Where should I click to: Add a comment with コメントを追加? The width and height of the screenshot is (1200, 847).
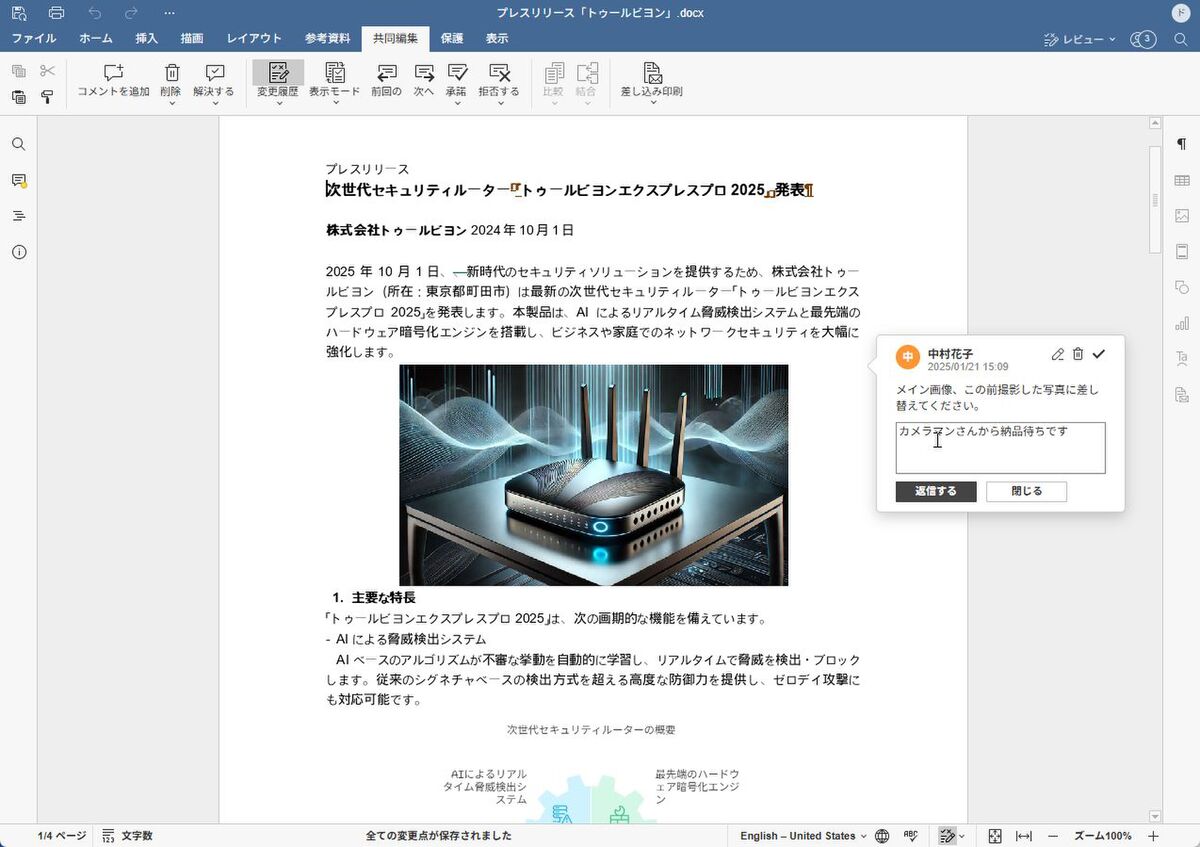(x=113, y=80)
